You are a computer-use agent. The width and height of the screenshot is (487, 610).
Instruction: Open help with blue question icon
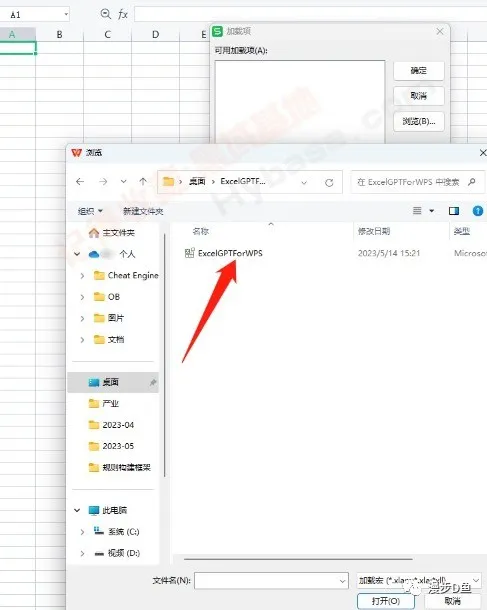[478, 211]
